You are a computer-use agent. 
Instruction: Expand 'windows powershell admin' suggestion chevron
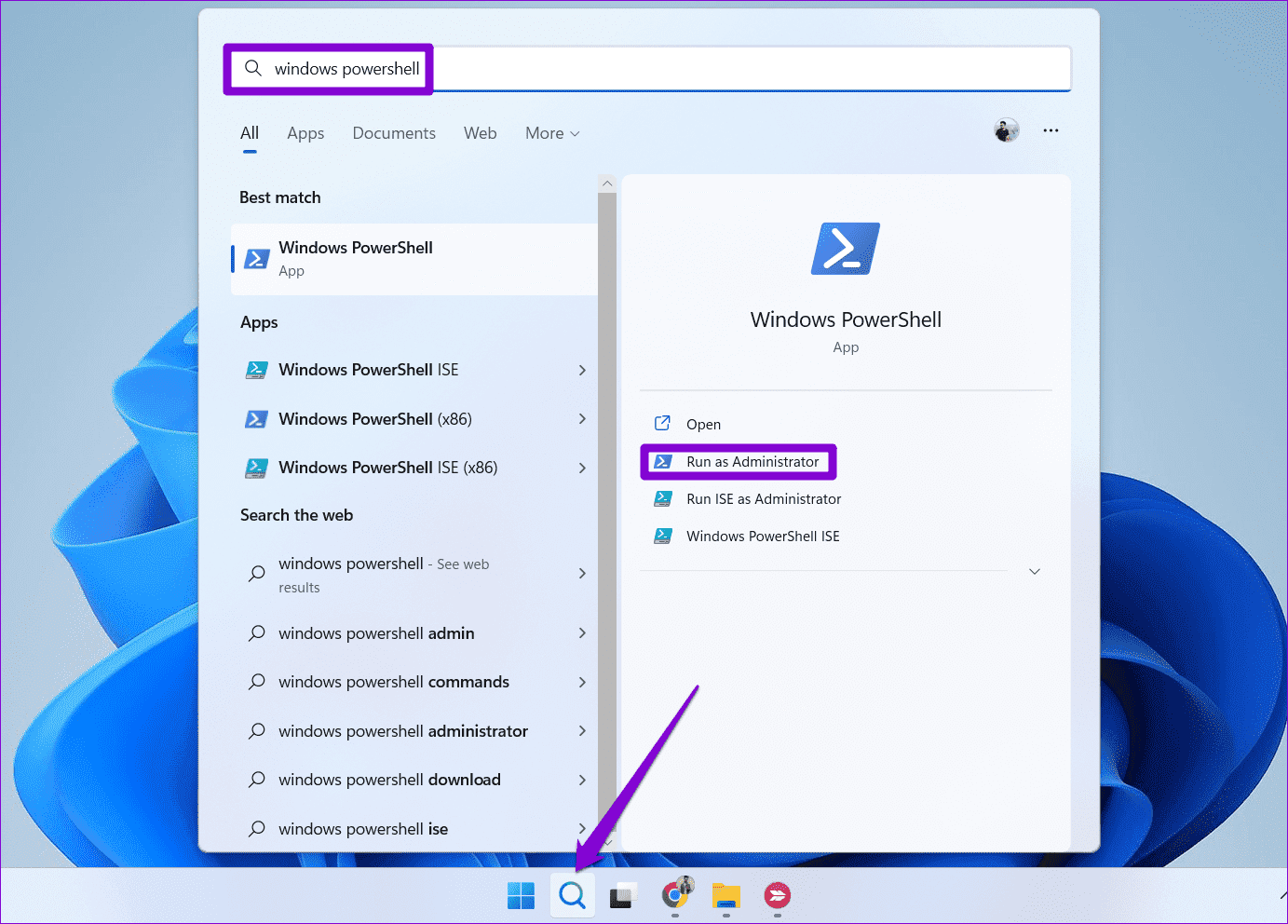[x=582, y=633]
